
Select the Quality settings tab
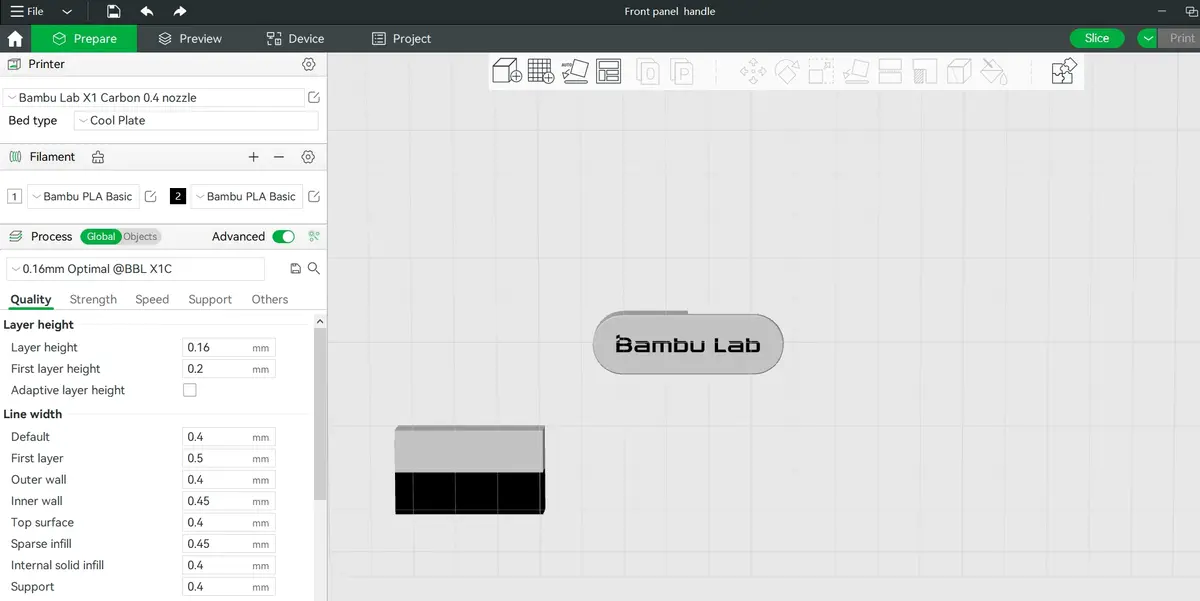(x=31, y=299)
